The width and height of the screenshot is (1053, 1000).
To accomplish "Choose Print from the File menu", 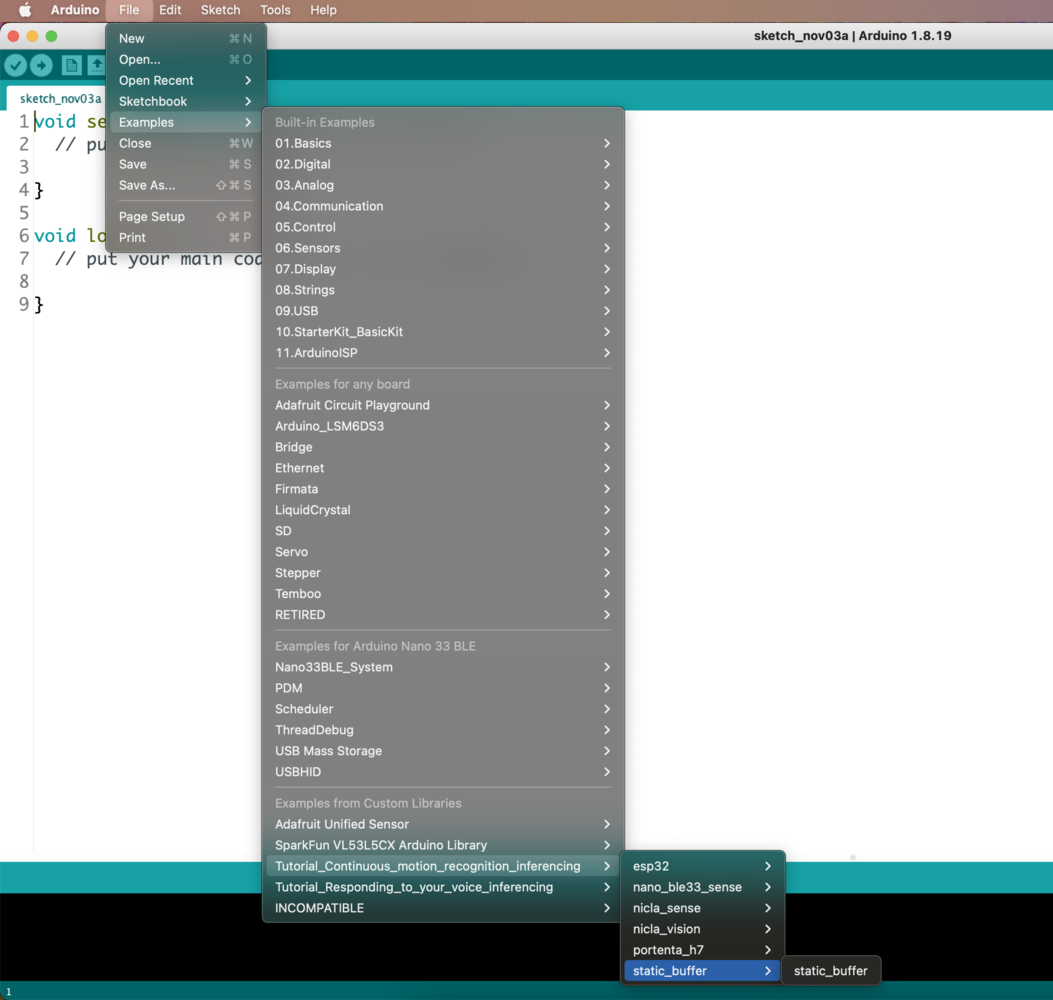I will tap(186, 237).
